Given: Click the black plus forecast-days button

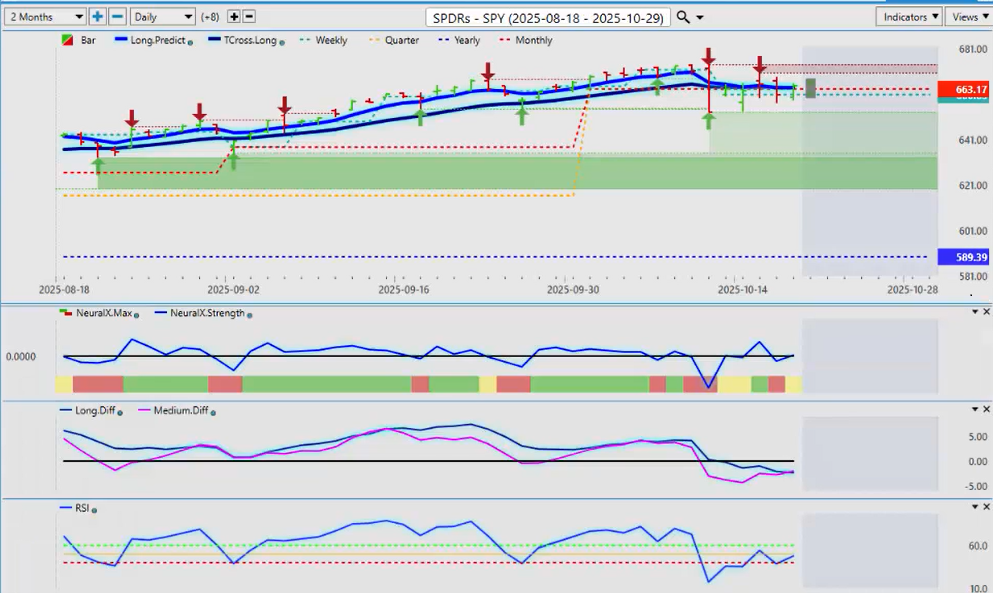Looking at the screenshot, I should (234, 17).
